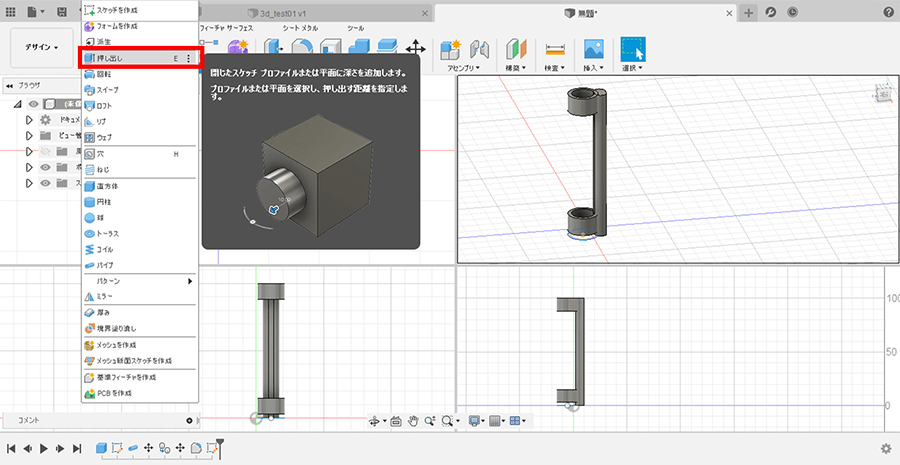The image size is (900, 465).
Task: Click the Save floppy disk icon
Action: pos(62,11)
